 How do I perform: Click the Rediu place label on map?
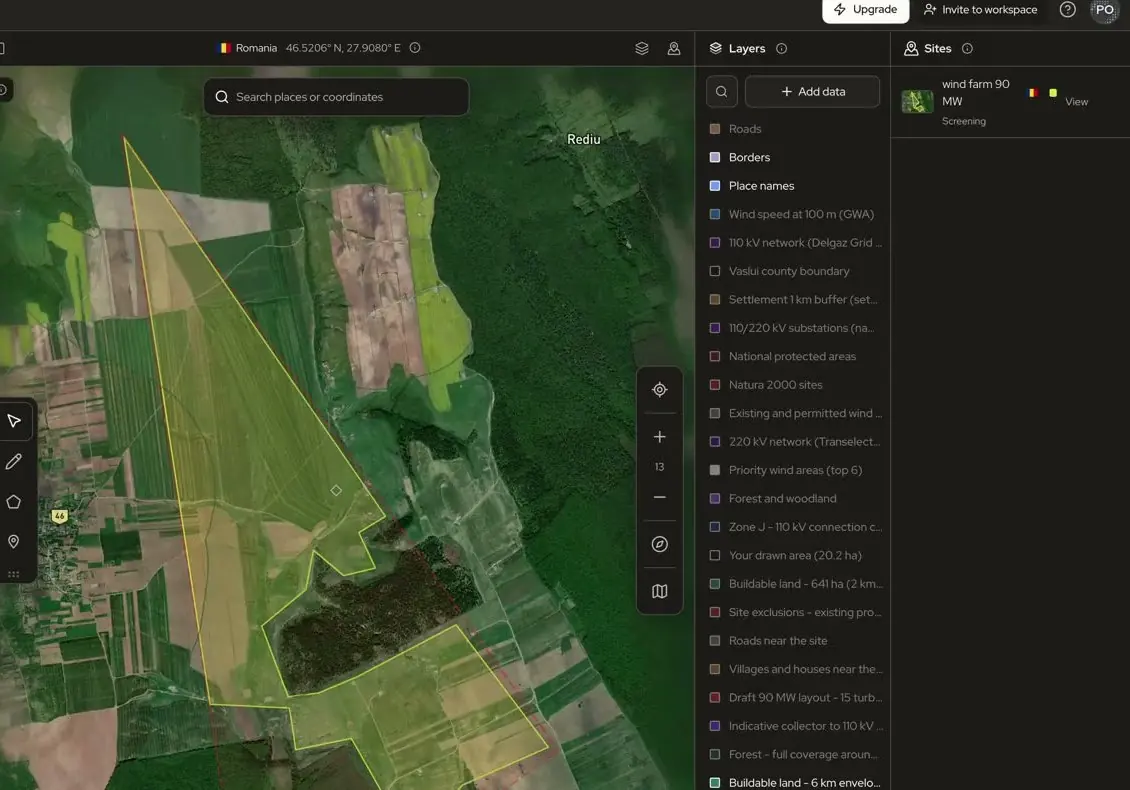584,139
